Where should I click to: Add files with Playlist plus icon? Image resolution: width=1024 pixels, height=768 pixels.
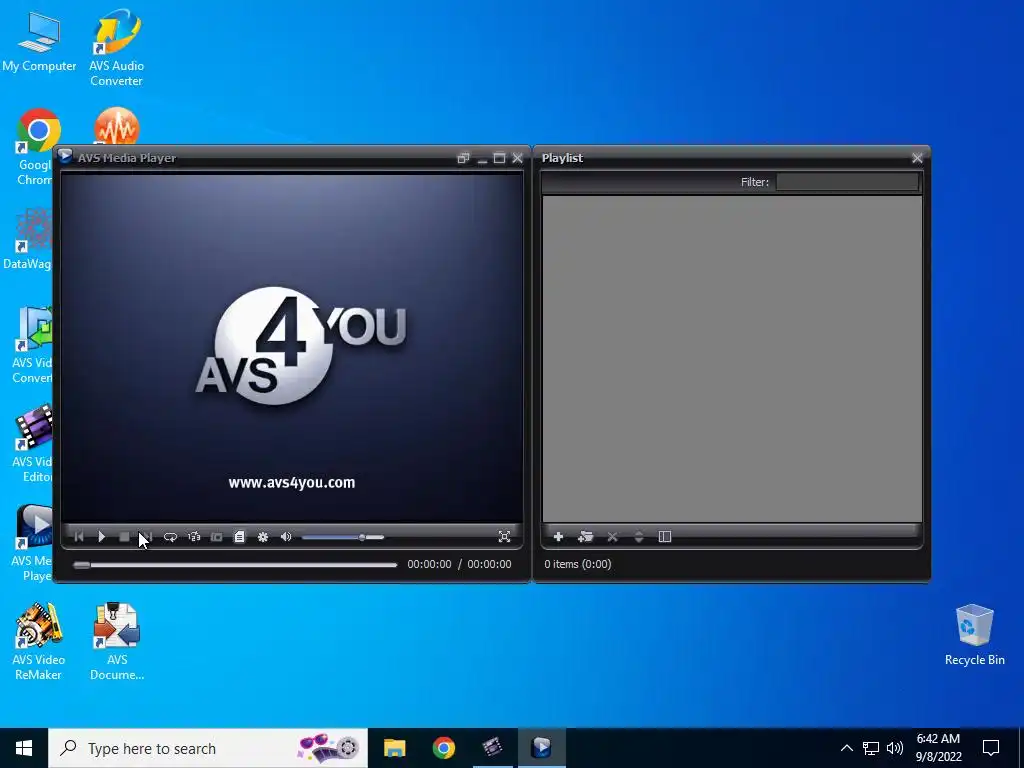(558, 537)
